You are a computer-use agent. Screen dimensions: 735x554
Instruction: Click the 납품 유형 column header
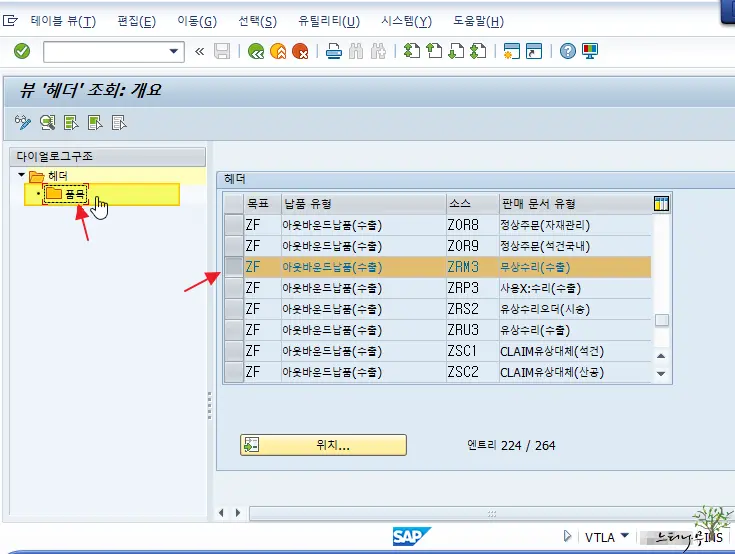364,204
